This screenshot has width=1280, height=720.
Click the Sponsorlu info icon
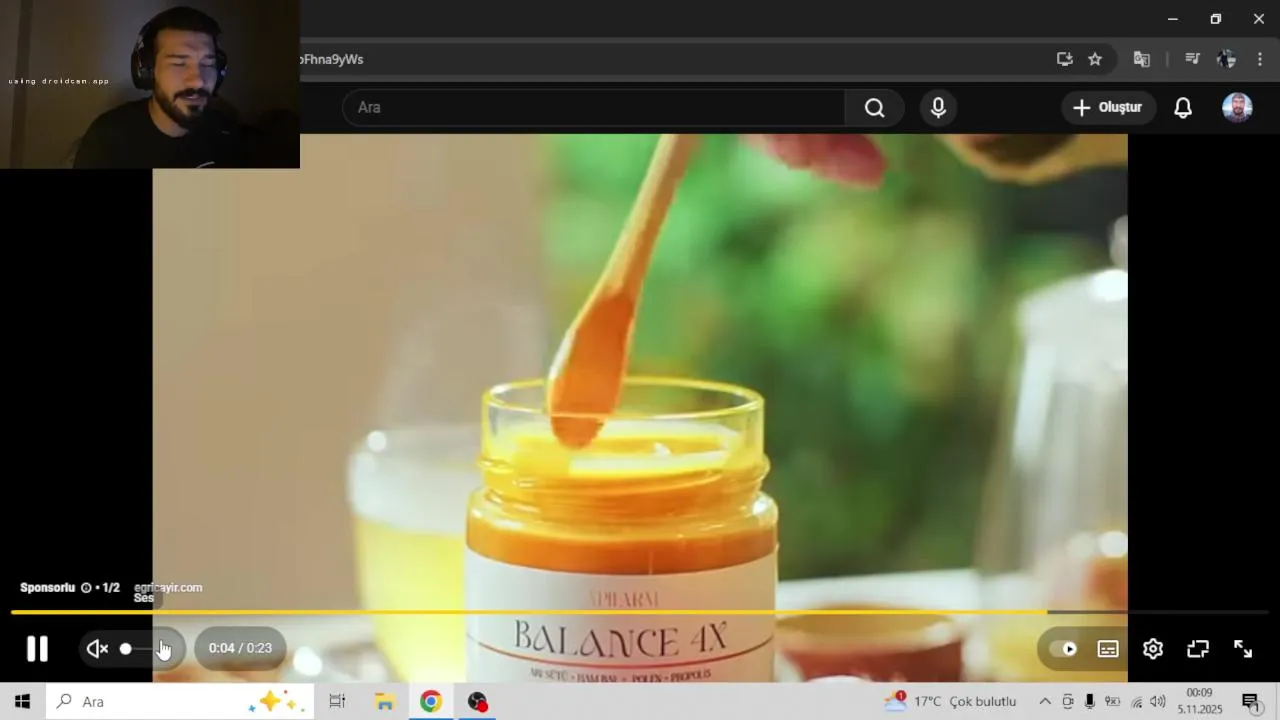pyautogui.click(x=86, y=588)
